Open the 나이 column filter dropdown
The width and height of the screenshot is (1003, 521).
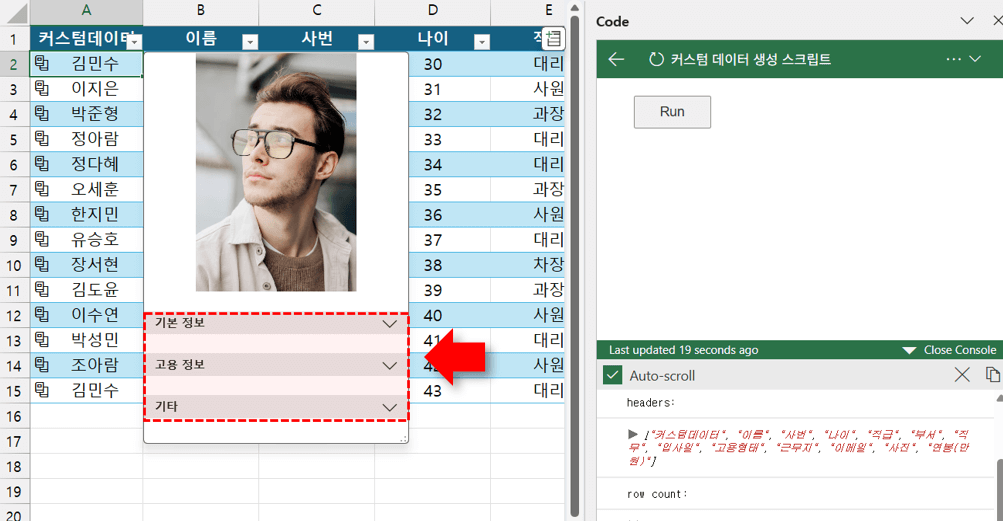click(x=482, y=41)
